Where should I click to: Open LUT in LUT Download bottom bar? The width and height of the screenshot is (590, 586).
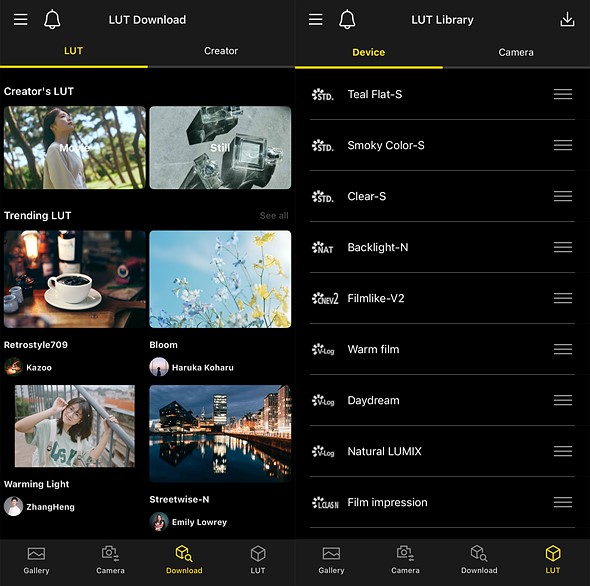[x=258, y=560]
